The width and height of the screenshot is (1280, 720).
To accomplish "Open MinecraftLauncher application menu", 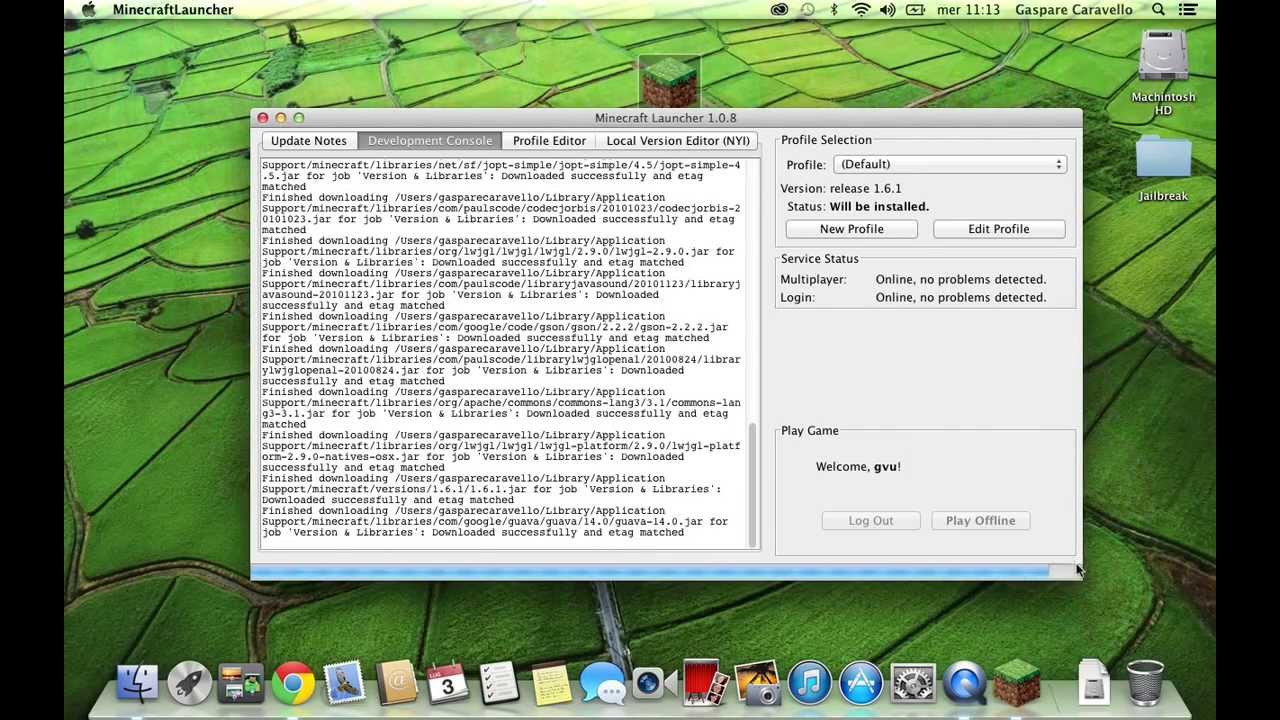I will coord(173,10).
